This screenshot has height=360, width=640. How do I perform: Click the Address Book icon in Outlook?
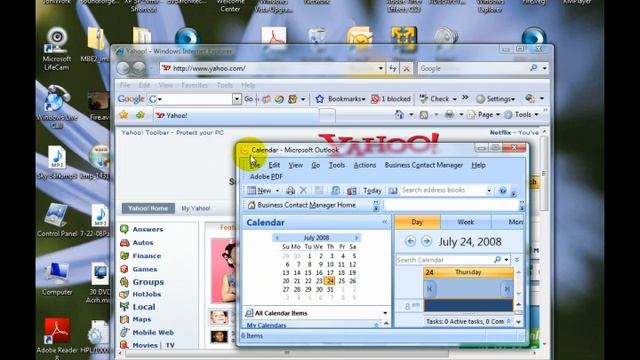393,191
